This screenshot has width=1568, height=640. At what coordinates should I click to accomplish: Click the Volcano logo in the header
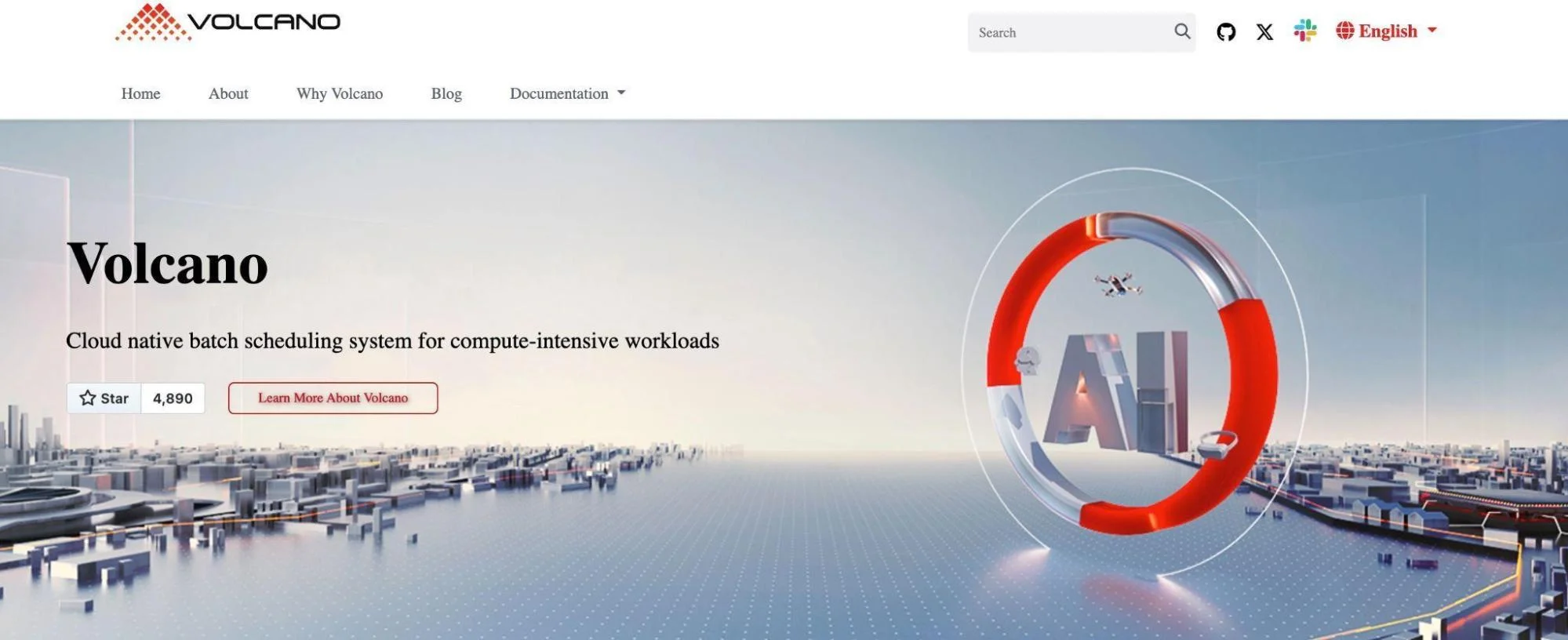coord(227,23)
